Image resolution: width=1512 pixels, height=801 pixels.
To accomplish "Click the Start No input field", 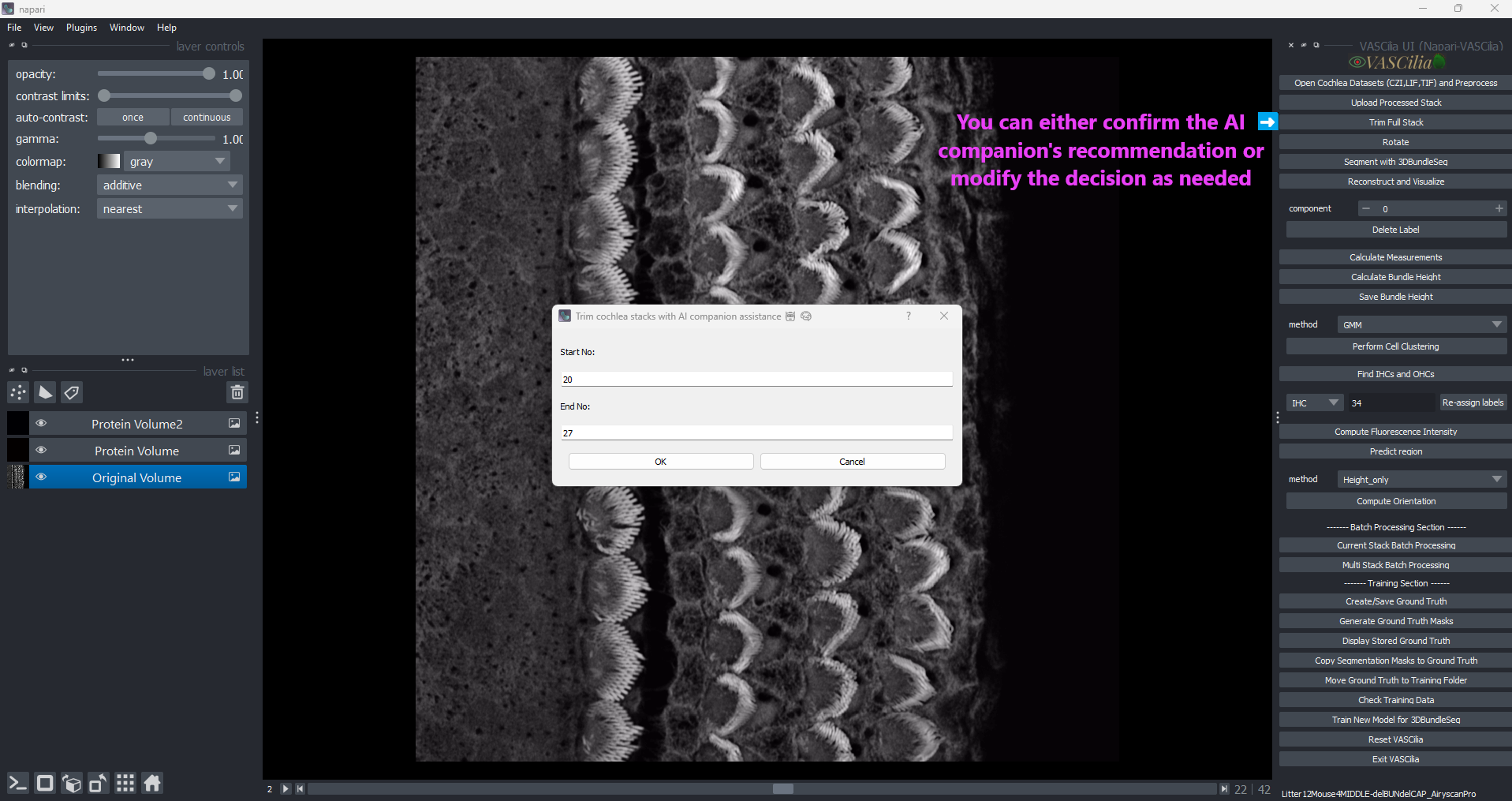I will tap(756, 380).
